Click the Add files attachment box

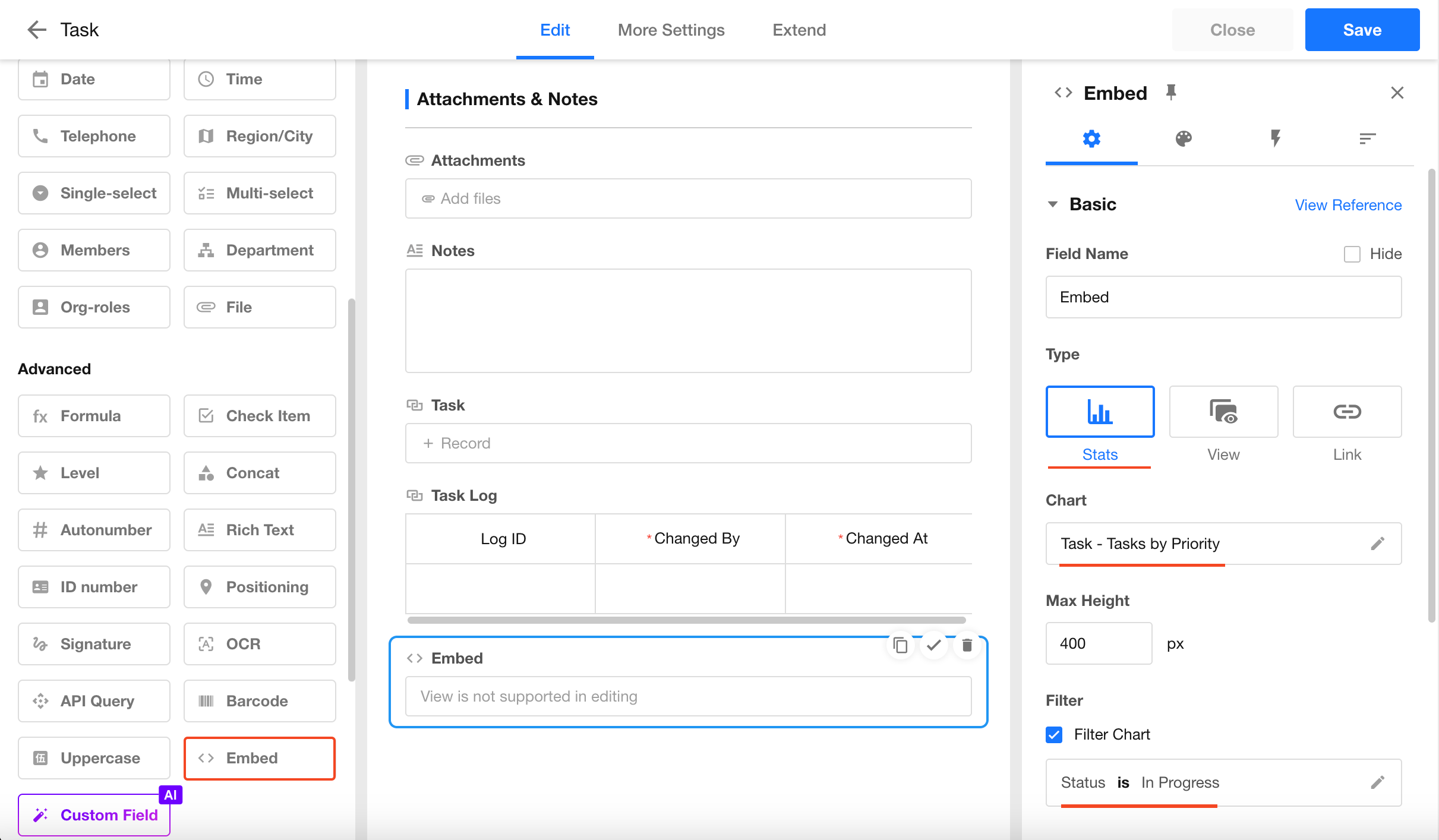click(x=689, y=198)
